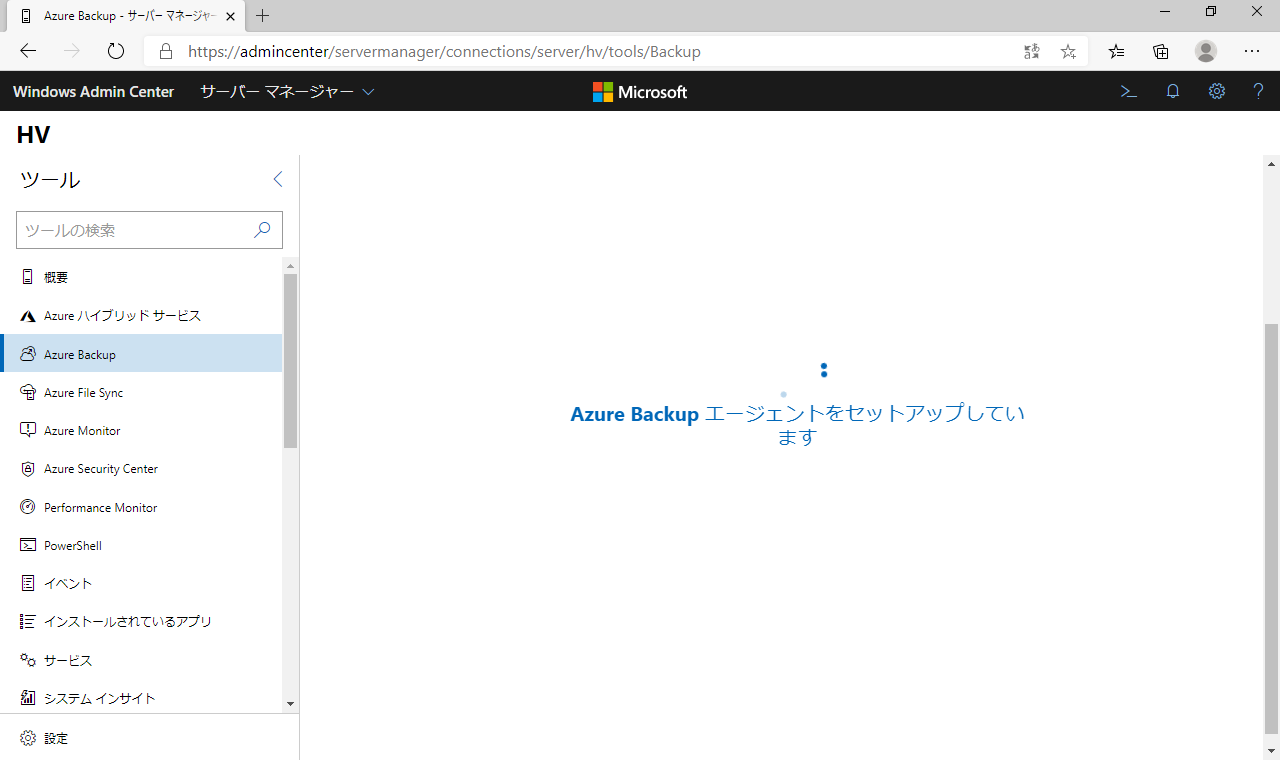Screen dimensions: 1280x760
Task: Click the Performance Monitor gauge icon
Action: pos(27,507)
